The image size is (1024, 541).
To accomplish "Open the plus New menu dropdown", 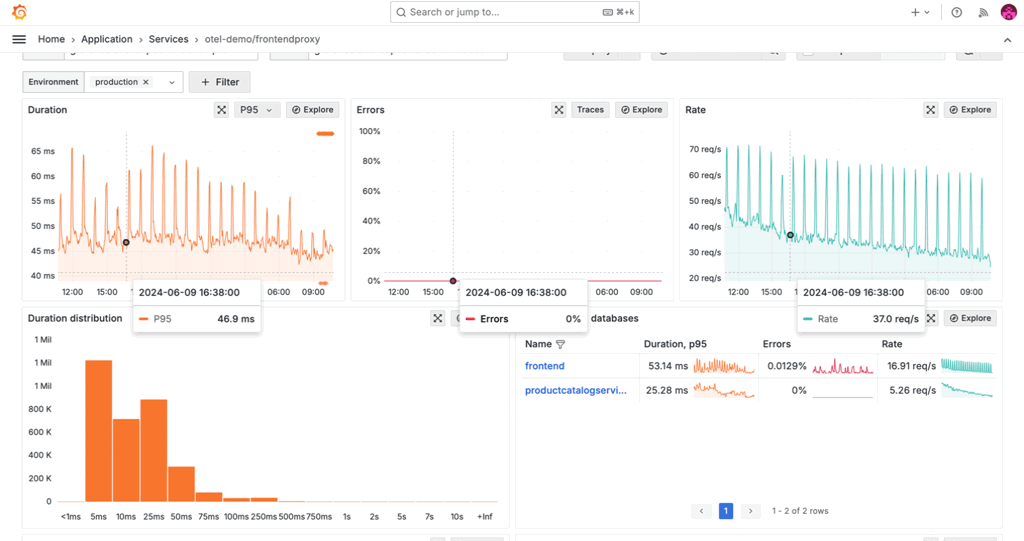I will [920, 12].
